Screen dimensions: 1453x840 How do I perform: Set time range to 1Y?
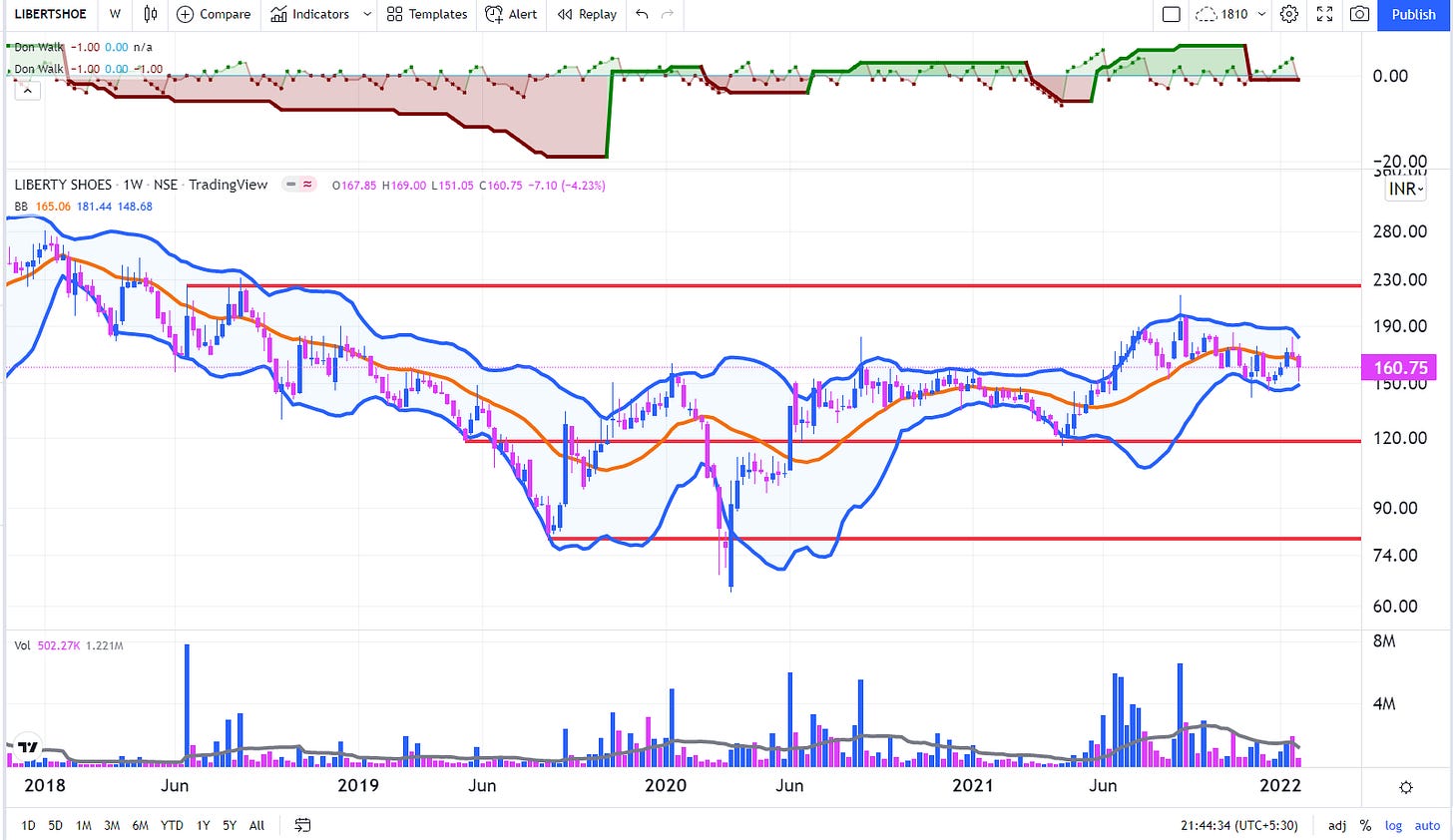click(203, 825)
